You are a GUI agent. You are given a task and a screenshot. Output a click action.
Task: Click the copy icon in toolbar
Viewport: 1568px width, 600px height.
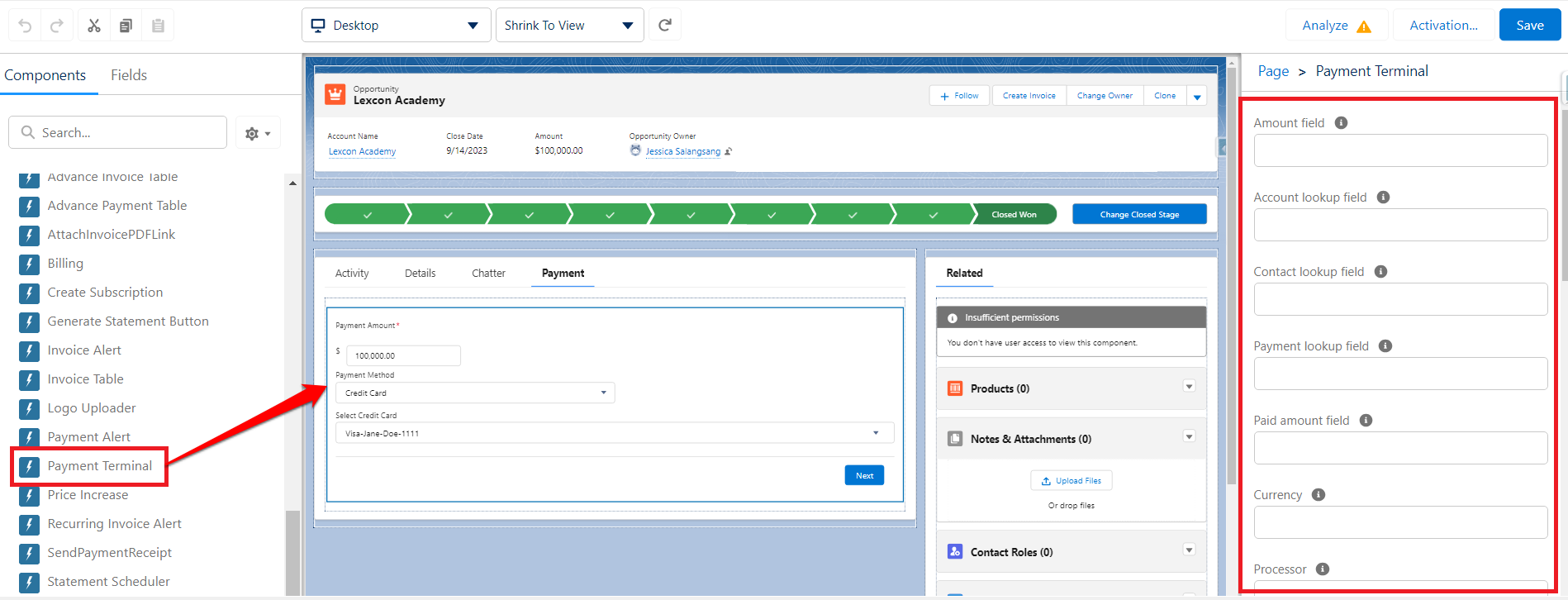point(126,26)
